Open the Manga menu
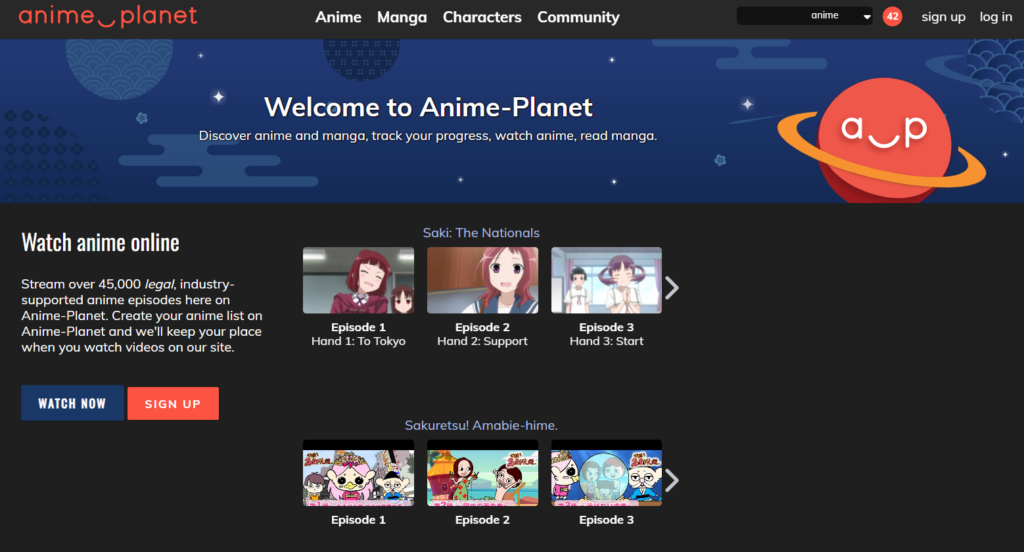Screen dimensions: 1024x552 coord(402,18)
